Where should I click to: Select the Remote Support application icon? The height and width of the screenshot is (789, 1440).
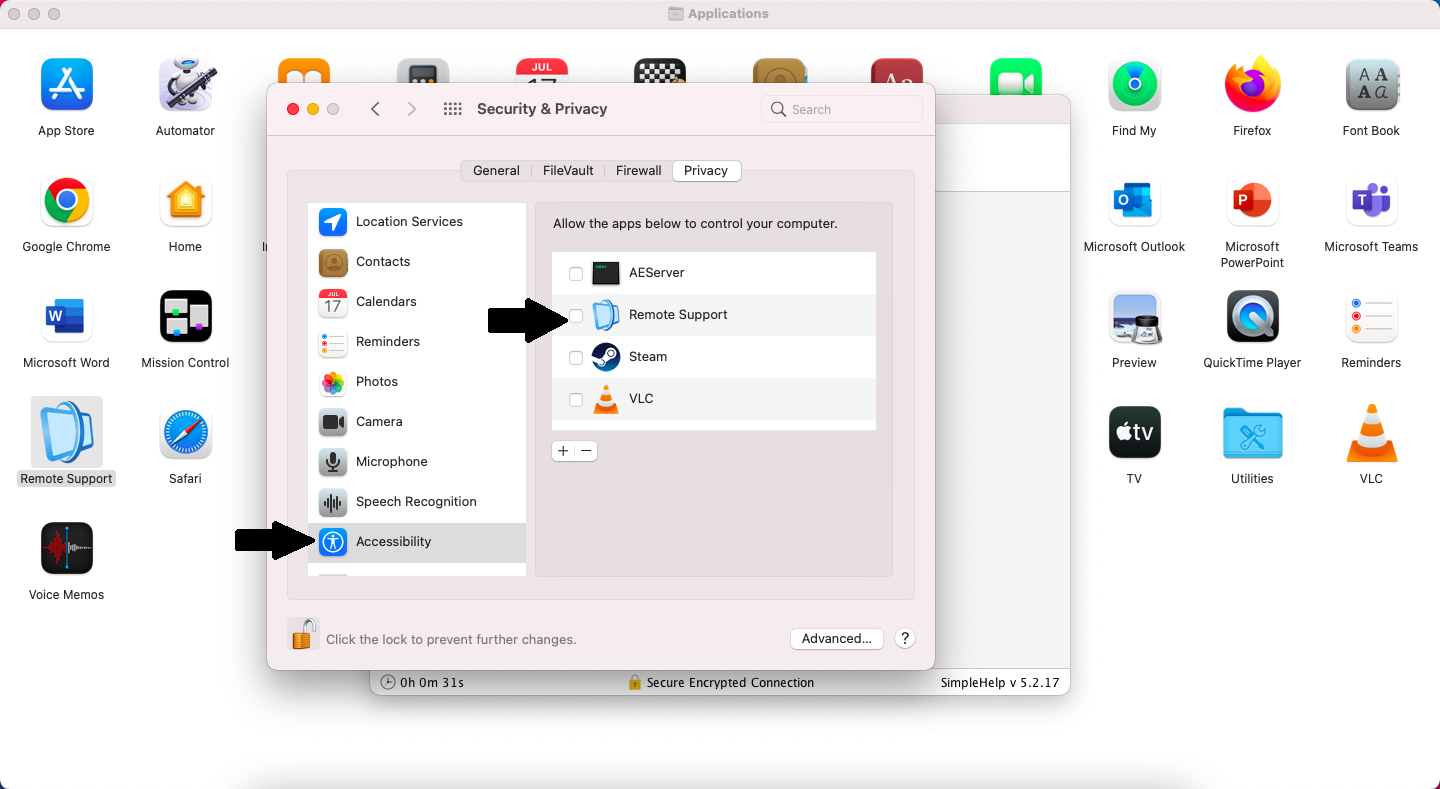(x=66, y=433)
